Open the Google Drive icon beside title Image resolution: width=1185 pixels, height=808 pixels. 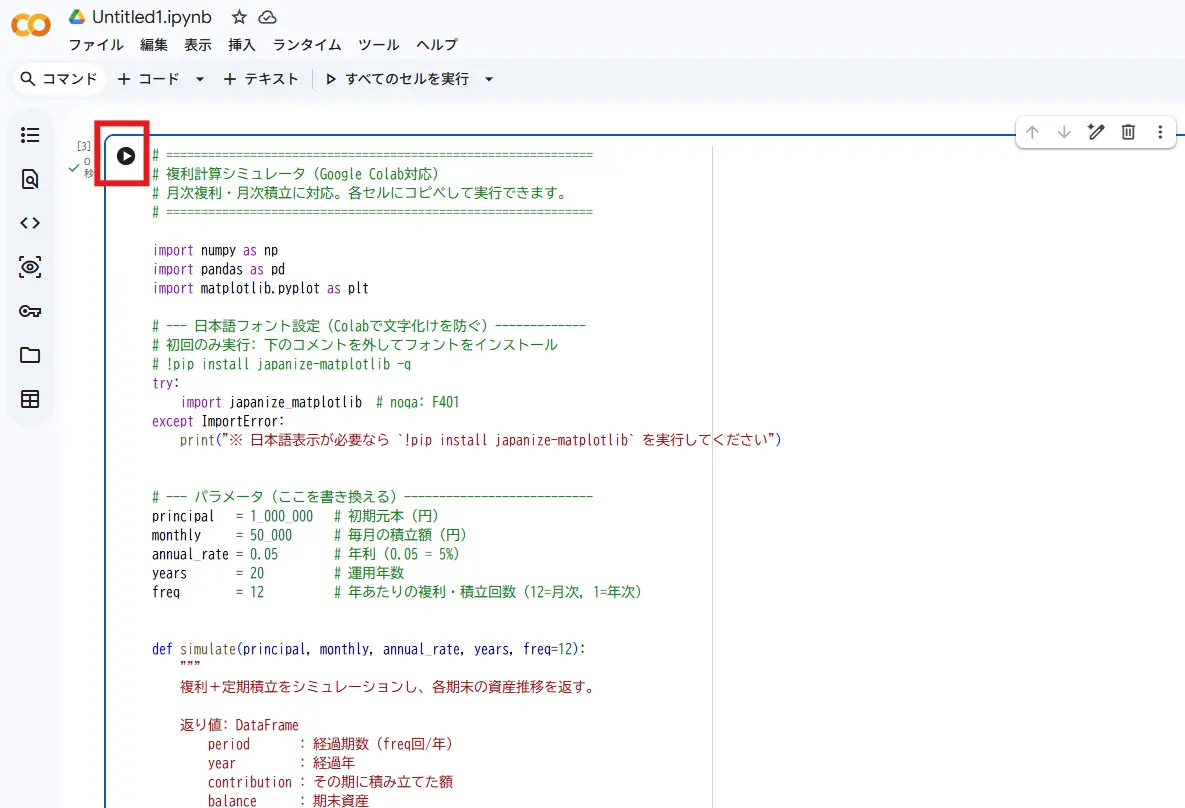click(76, 17)
